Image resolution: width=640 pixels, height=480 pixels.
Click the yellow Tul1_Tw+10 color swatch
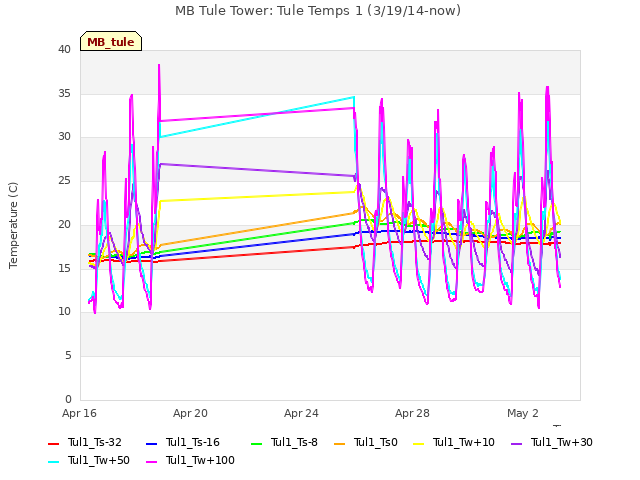click(418, 443)
